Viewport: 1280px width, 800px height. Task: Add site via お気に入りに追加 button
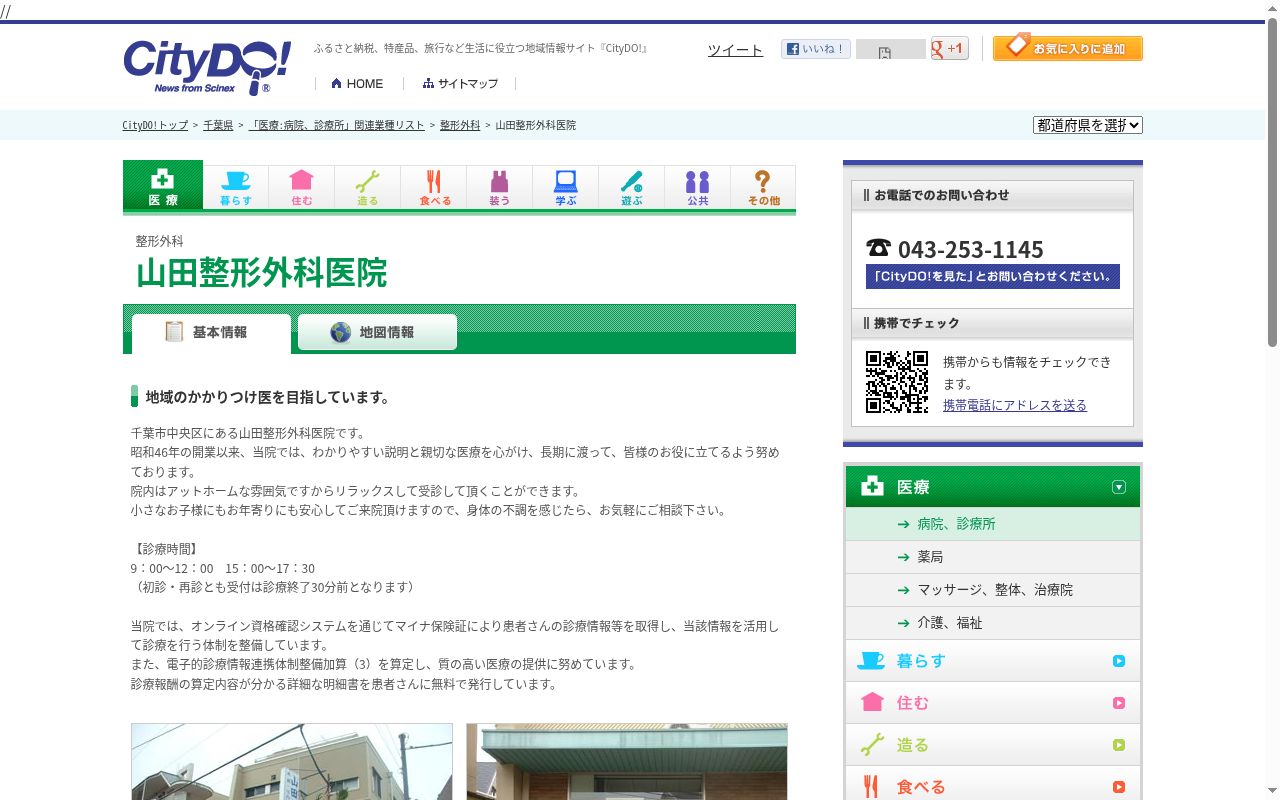(x=1068, y=48)
